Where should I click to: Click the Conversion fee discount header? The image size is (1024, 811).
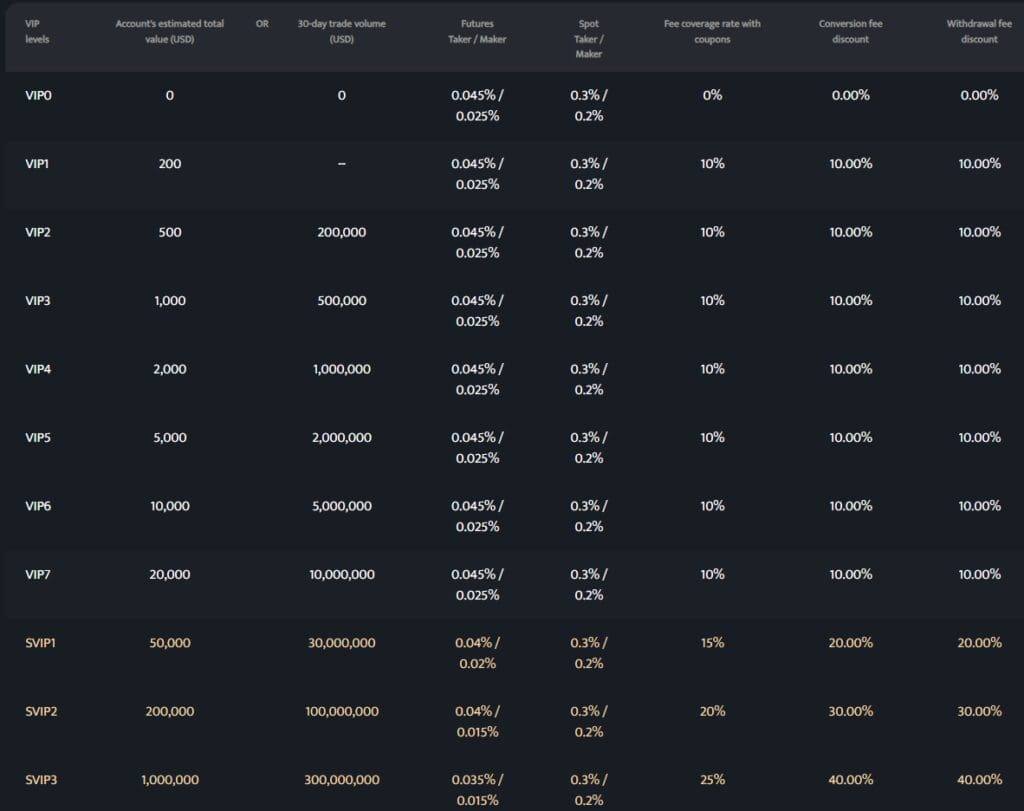pyautogui.click(x=850, y=31)
